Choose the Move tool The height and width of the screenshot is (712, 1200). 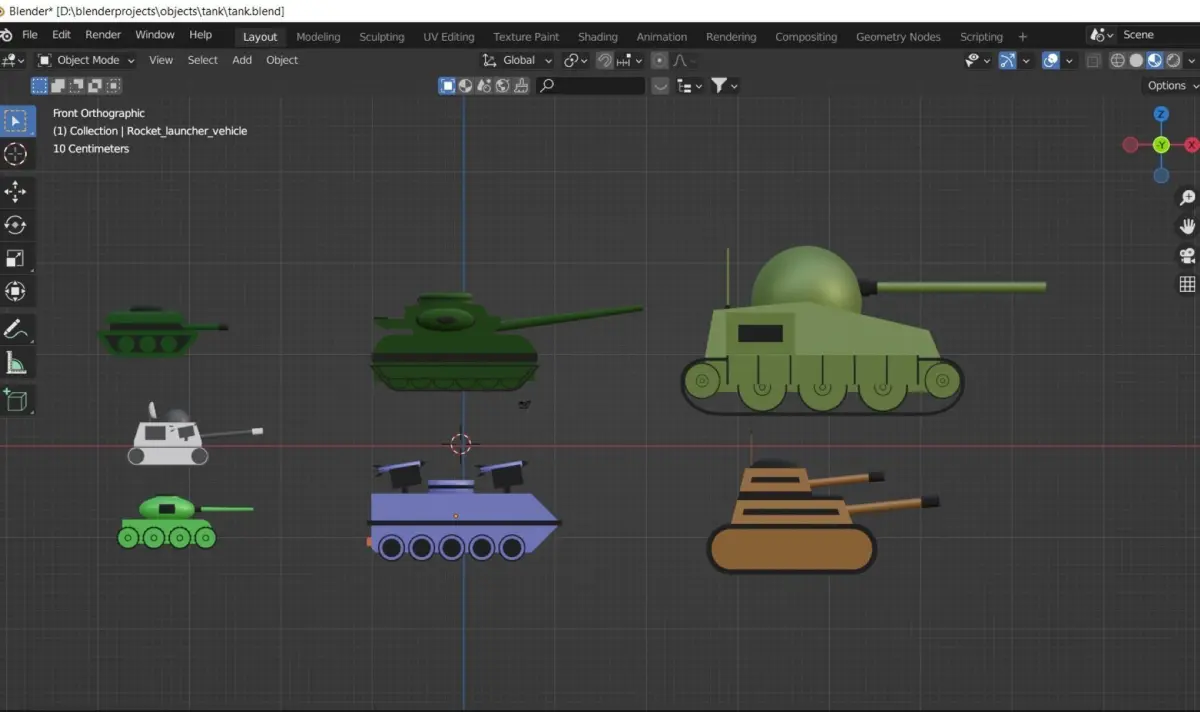click(x=16, y=192)
